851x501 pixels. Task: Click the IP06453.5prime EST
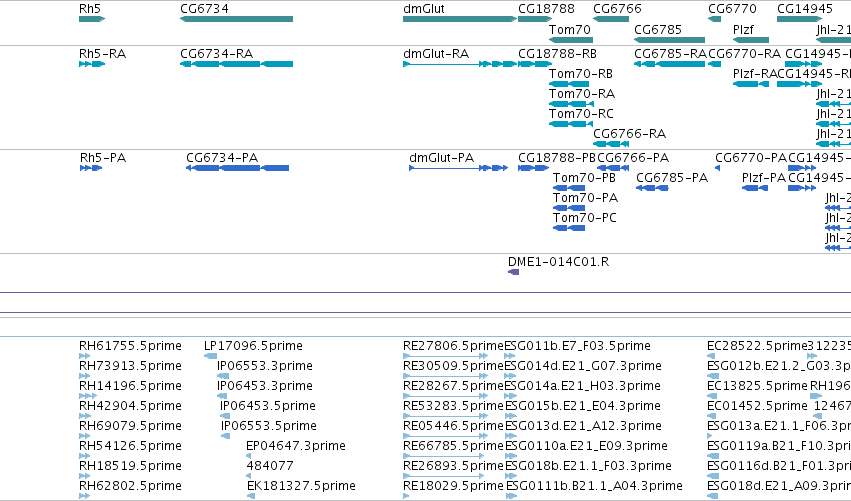tap(268, 406)
